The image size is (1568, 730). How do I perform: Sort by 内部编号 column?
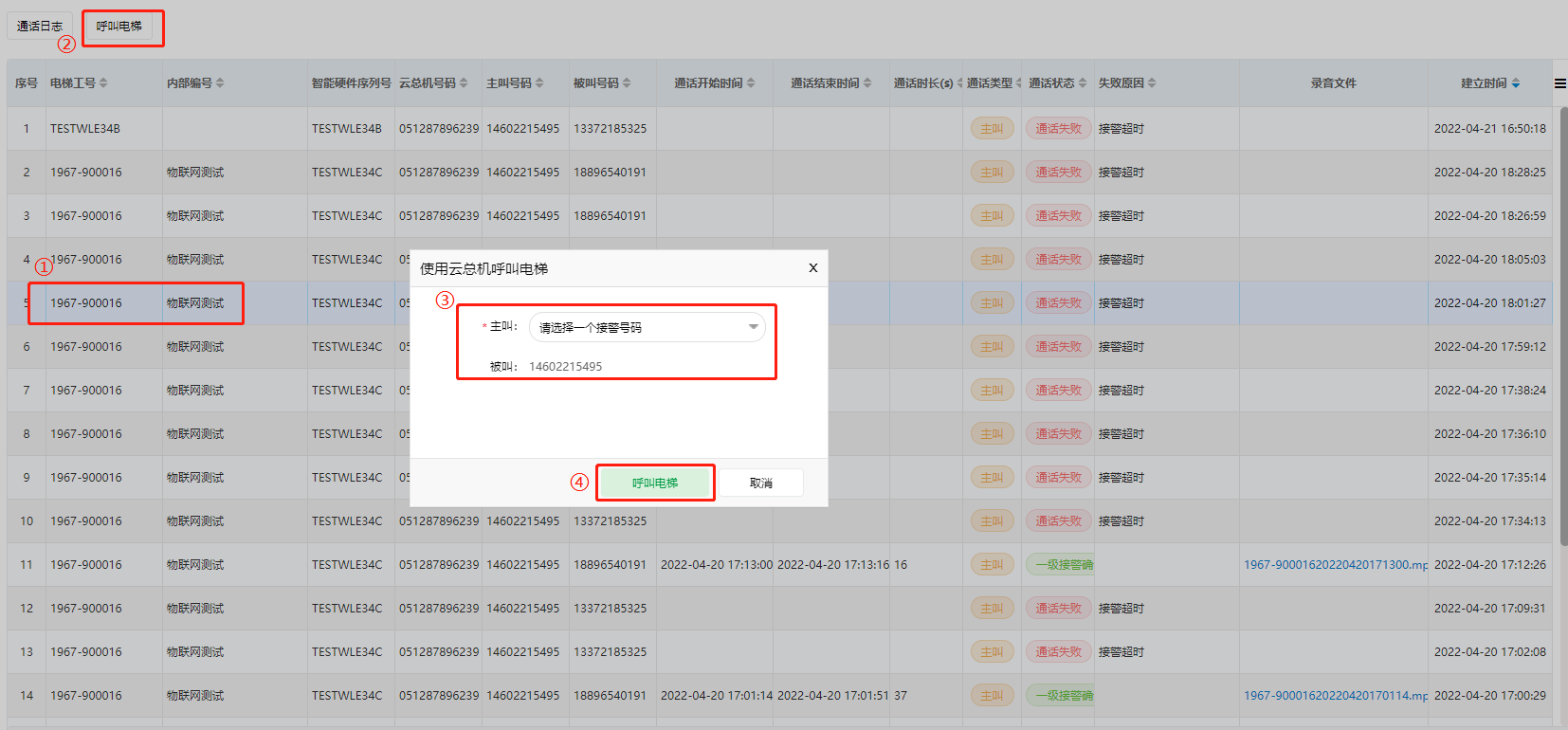tap(220, 83)
